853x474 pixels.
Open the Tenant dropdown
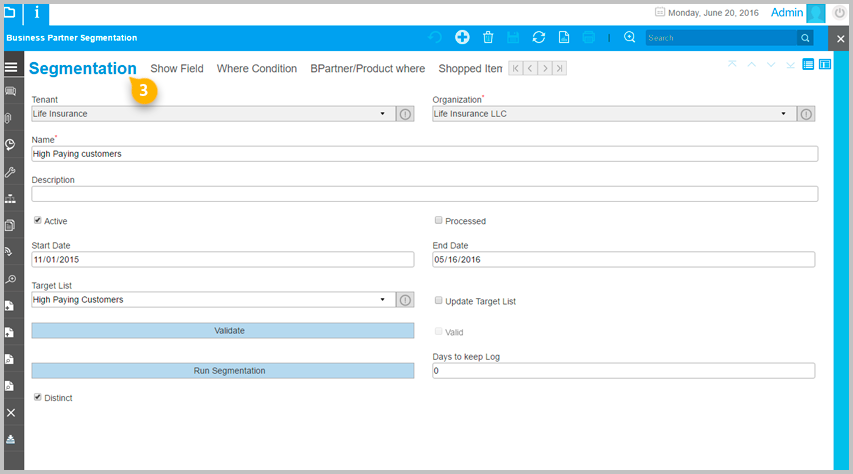pyautogui.click(x=382, y=114)
